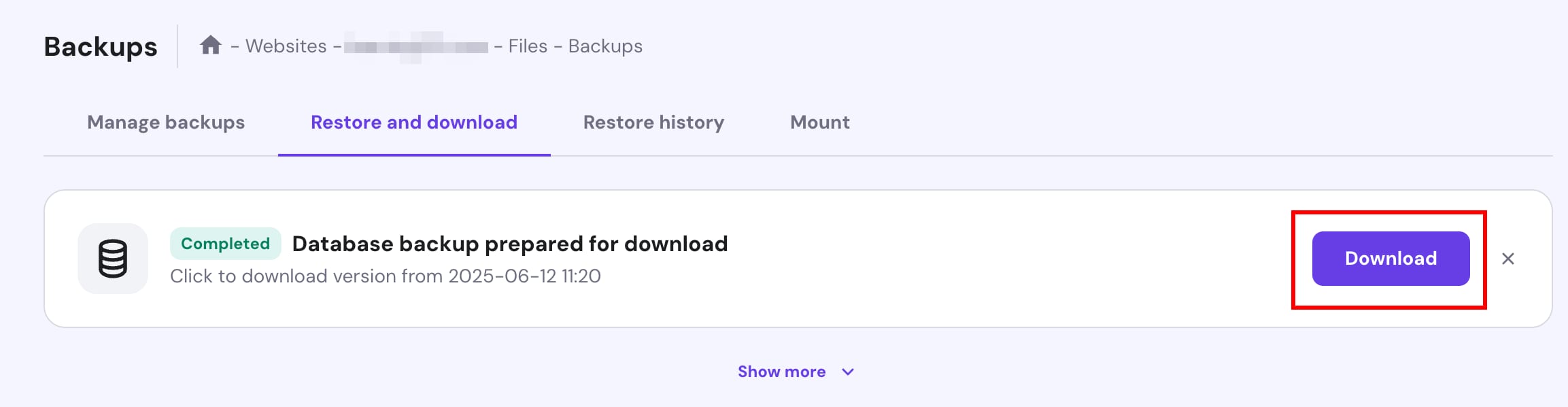
Task: Click the Show more link
Action: tap(781, 372)
